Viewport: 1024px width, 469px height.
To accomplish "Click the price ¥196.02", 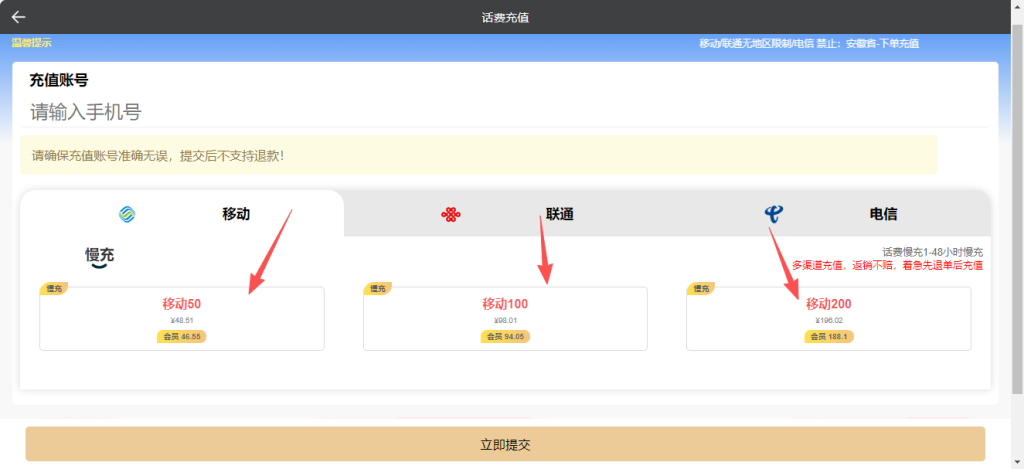I will (x=829, y=320).
